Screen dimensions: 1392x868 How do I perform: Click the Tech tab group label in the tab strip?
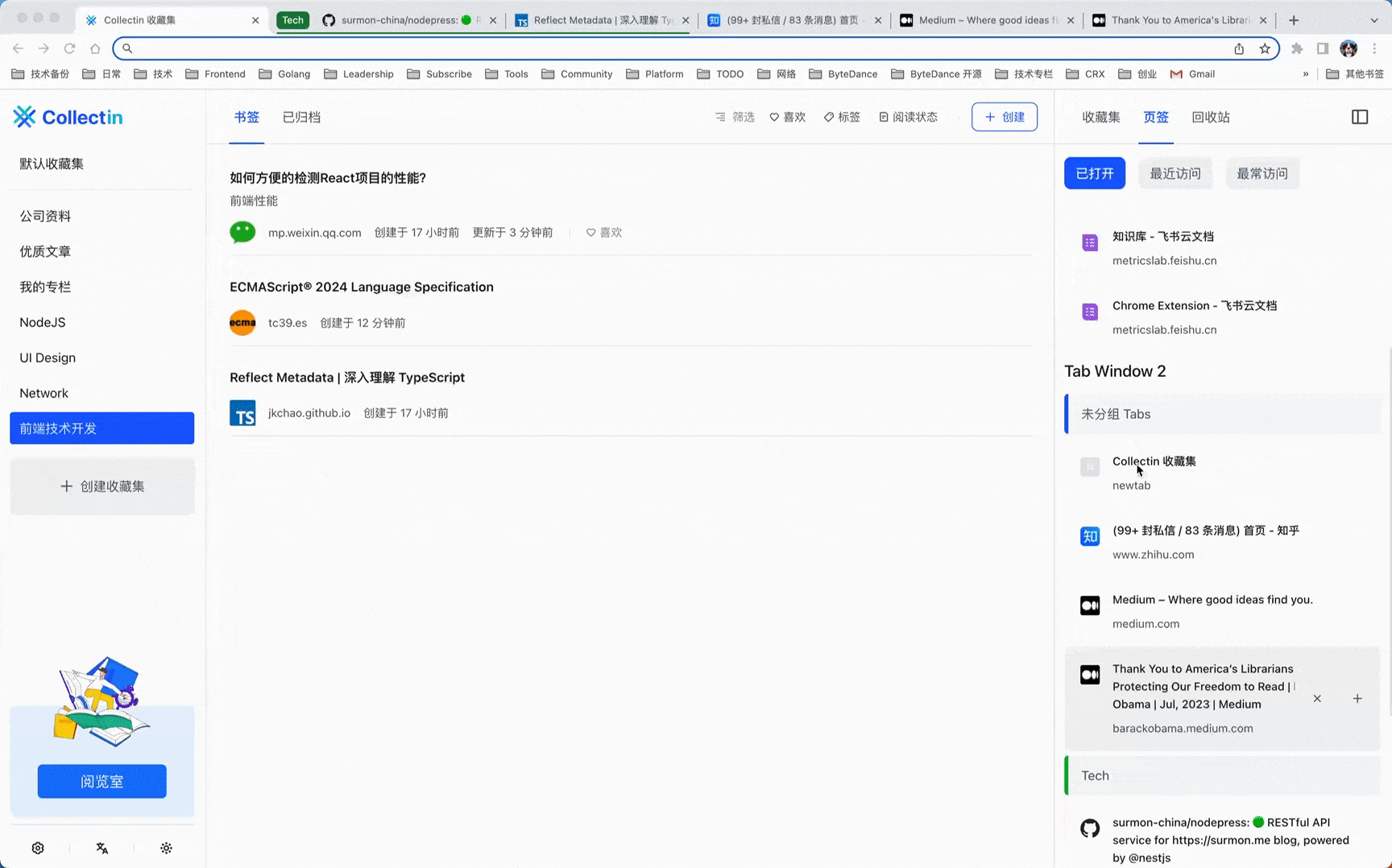(x=293, y=20)
